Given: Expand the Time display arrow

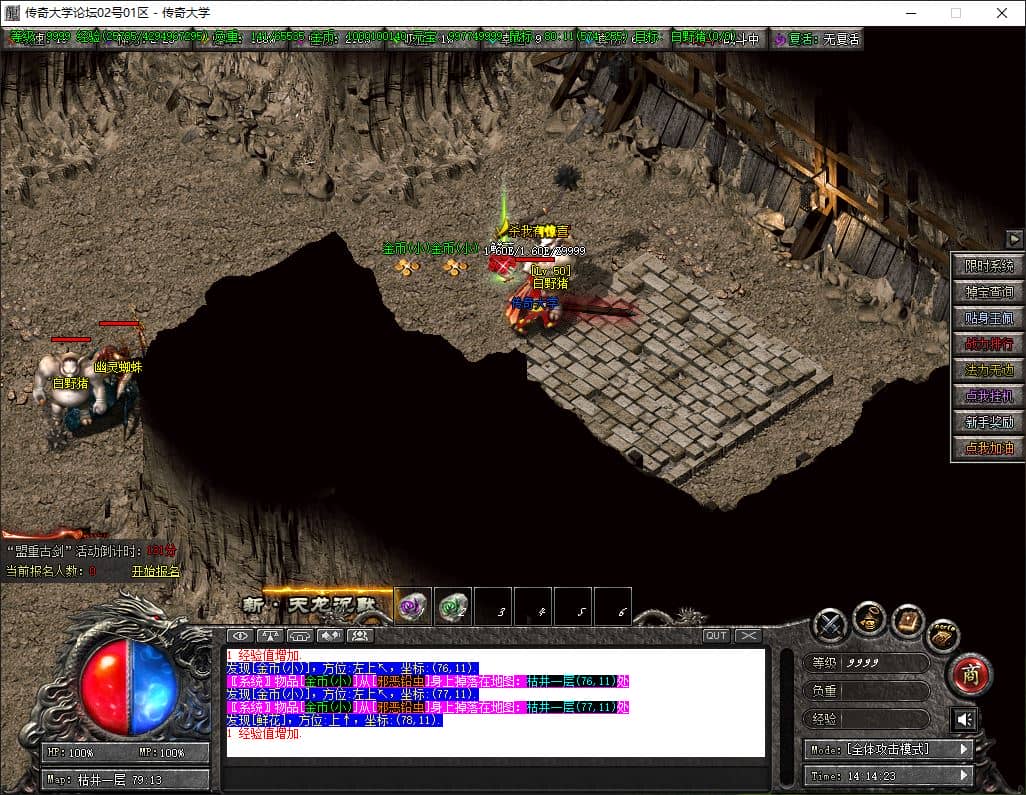Looking at the screenshot, I should (964, 775).
